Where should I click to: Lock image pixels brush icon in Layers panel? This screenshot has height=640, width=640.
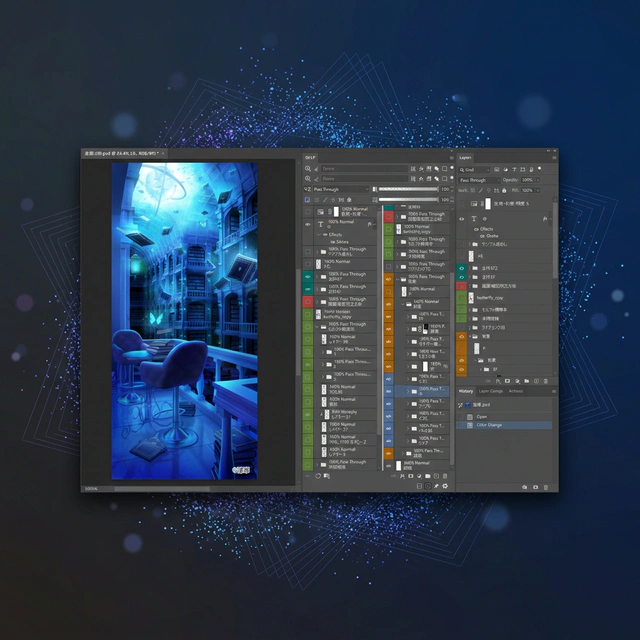click(x=480, y=190)
